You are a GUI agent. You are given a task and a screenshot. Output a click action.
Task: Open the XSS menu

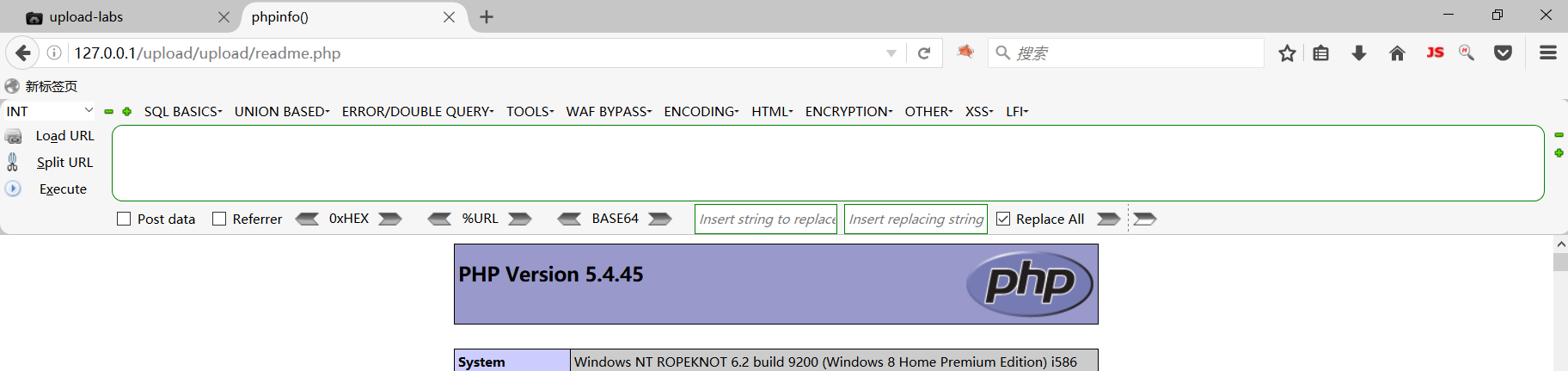pyautogui.click(x=979, y=112)
